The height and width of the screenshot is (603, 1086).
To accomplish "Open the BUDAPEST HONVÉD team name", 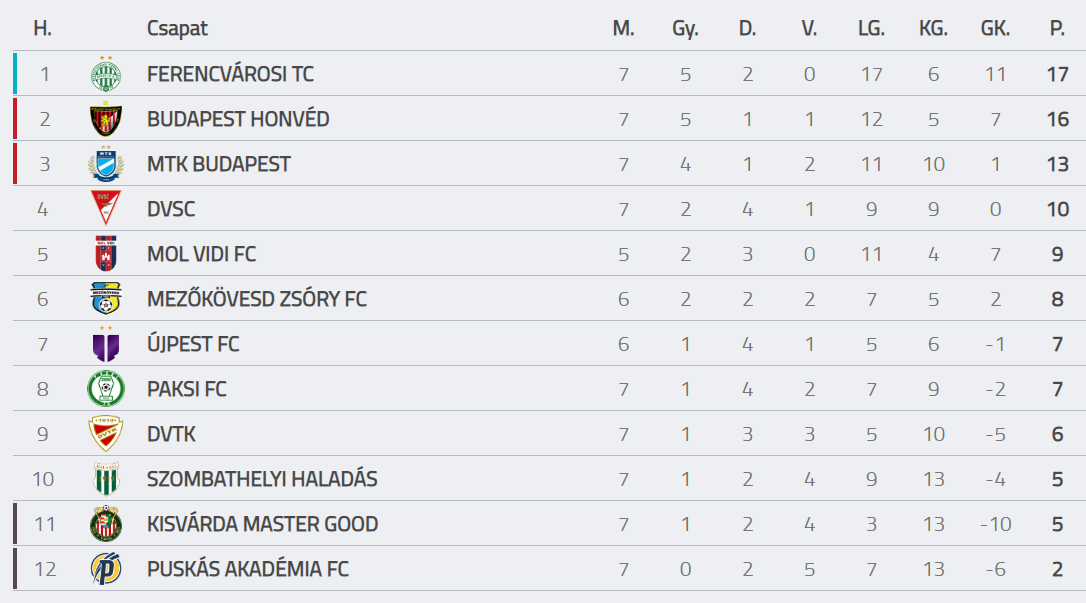I will click(x=238, y=119).
